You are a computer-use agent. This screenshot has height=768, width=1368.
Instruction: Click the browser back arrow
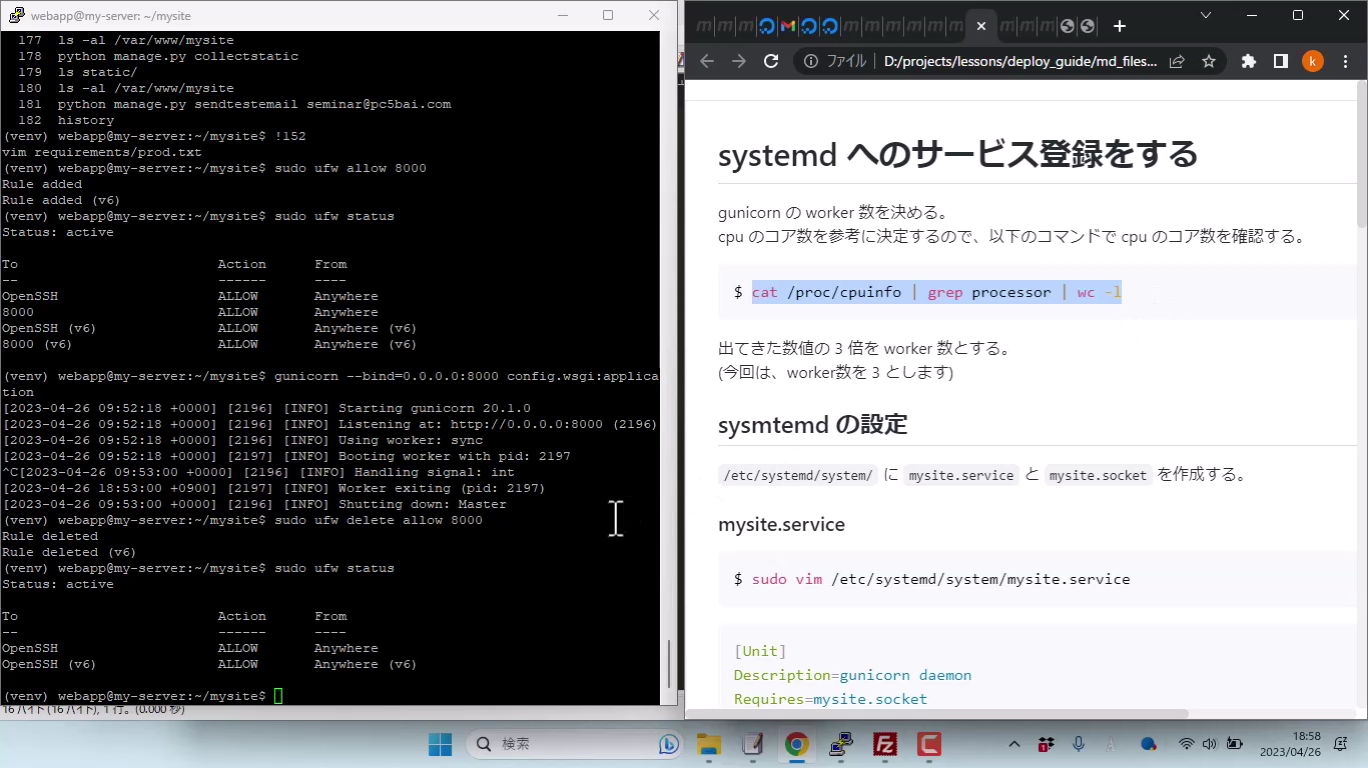click(707, 61)
